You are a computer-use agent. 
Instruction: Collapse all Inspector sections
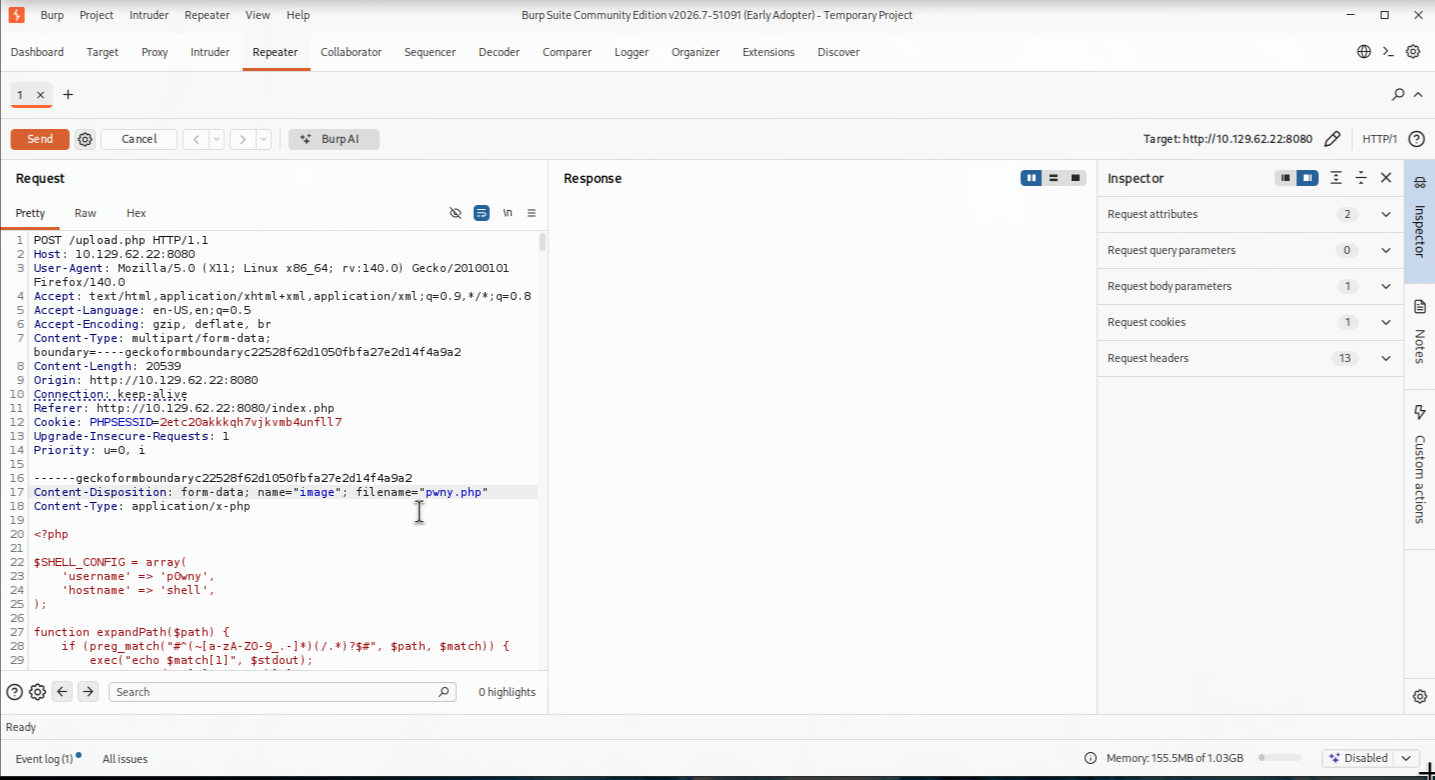(1361, 178)
